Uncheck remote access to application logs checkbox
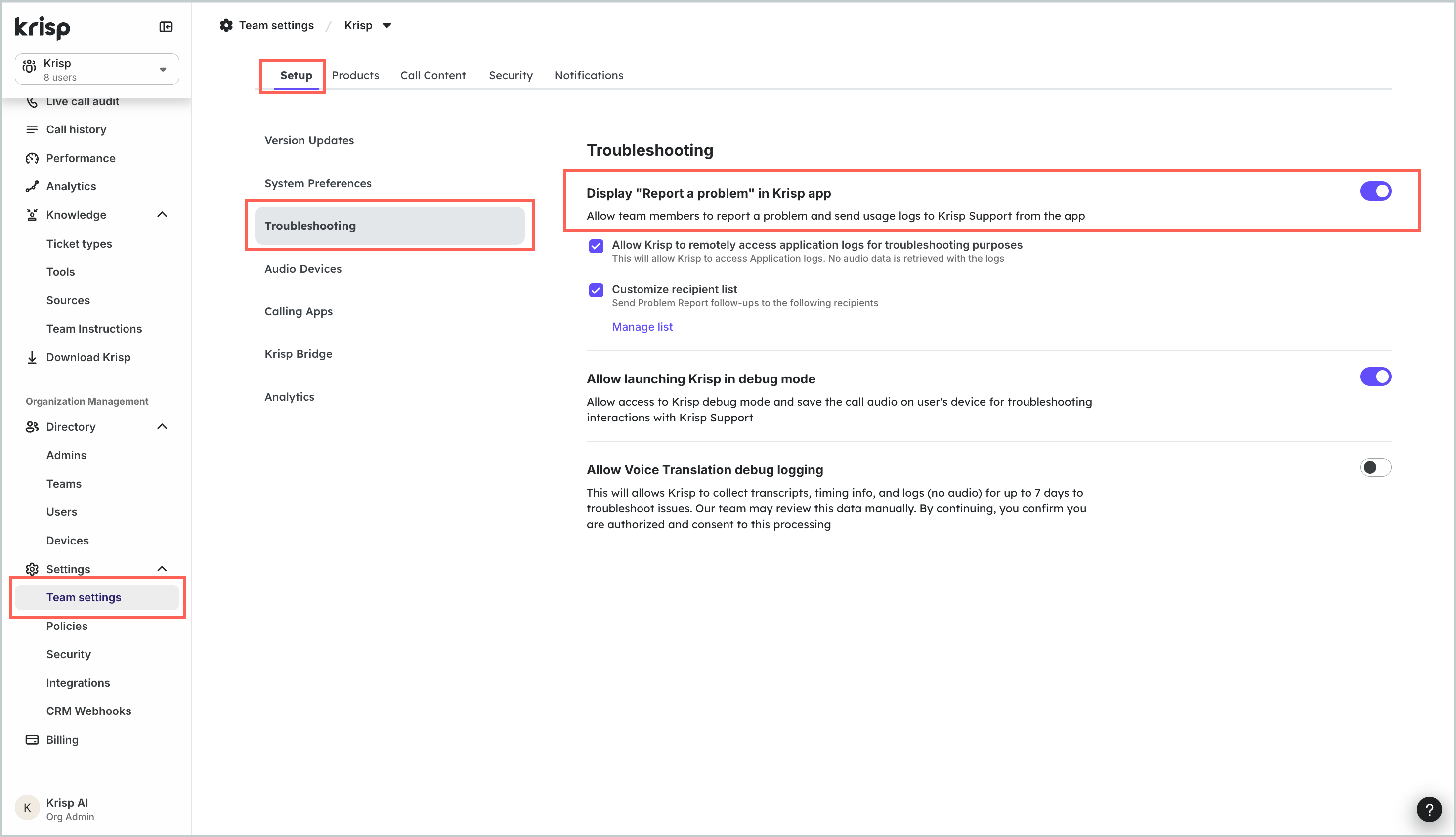 pos(596,246)
